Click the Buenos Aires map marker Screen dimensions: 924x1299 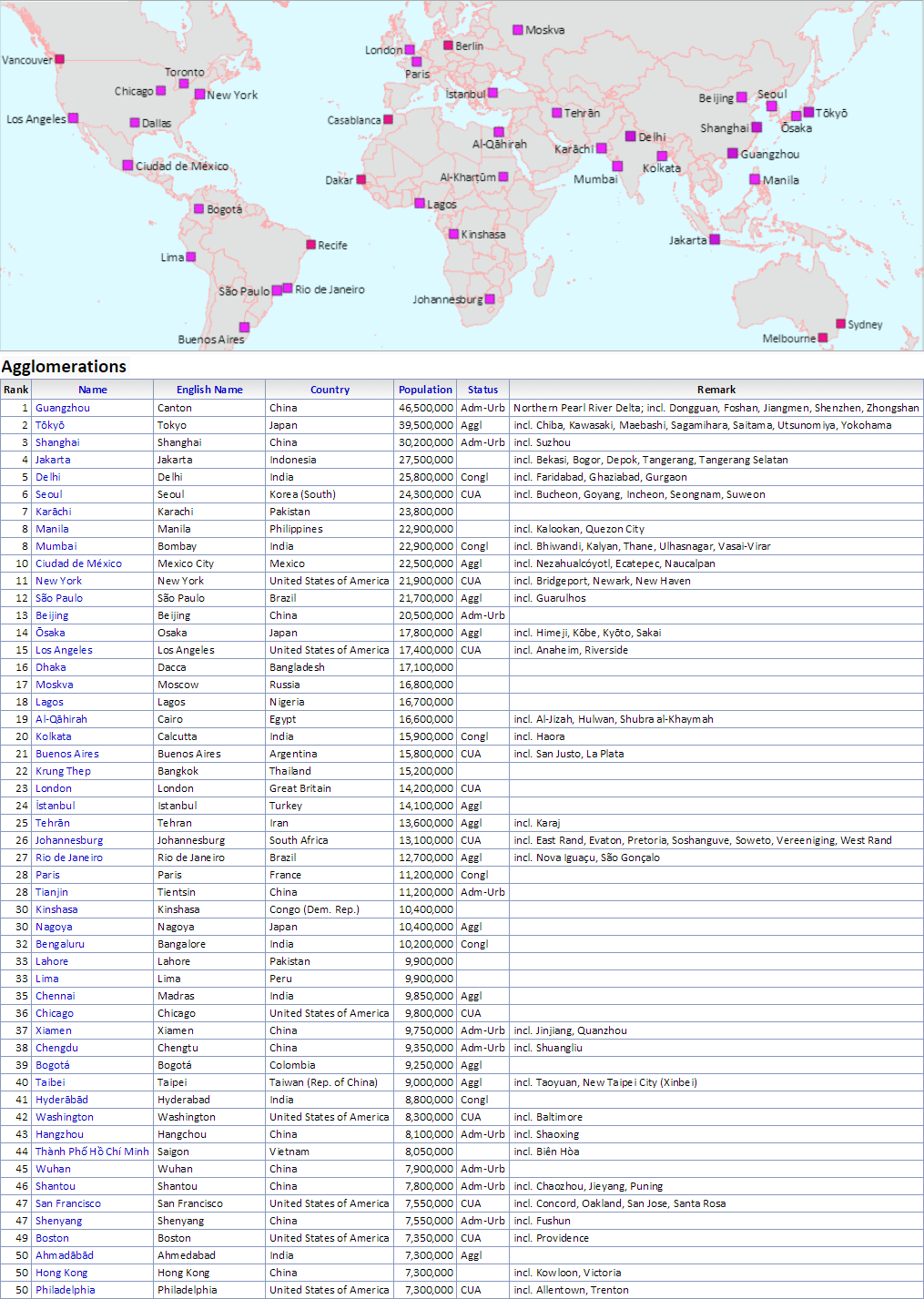[x=244, y=327]
